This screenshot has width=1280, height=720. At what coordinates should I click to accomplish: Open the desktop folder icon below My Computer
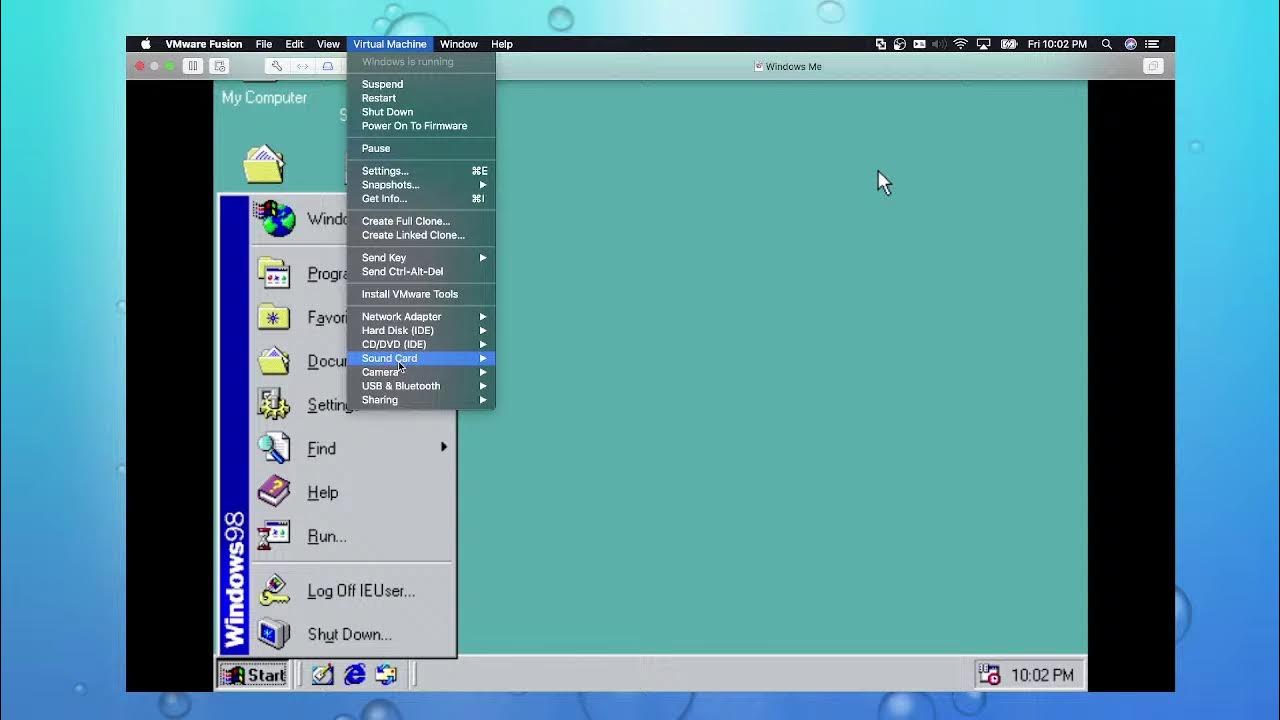coord(264,165)
